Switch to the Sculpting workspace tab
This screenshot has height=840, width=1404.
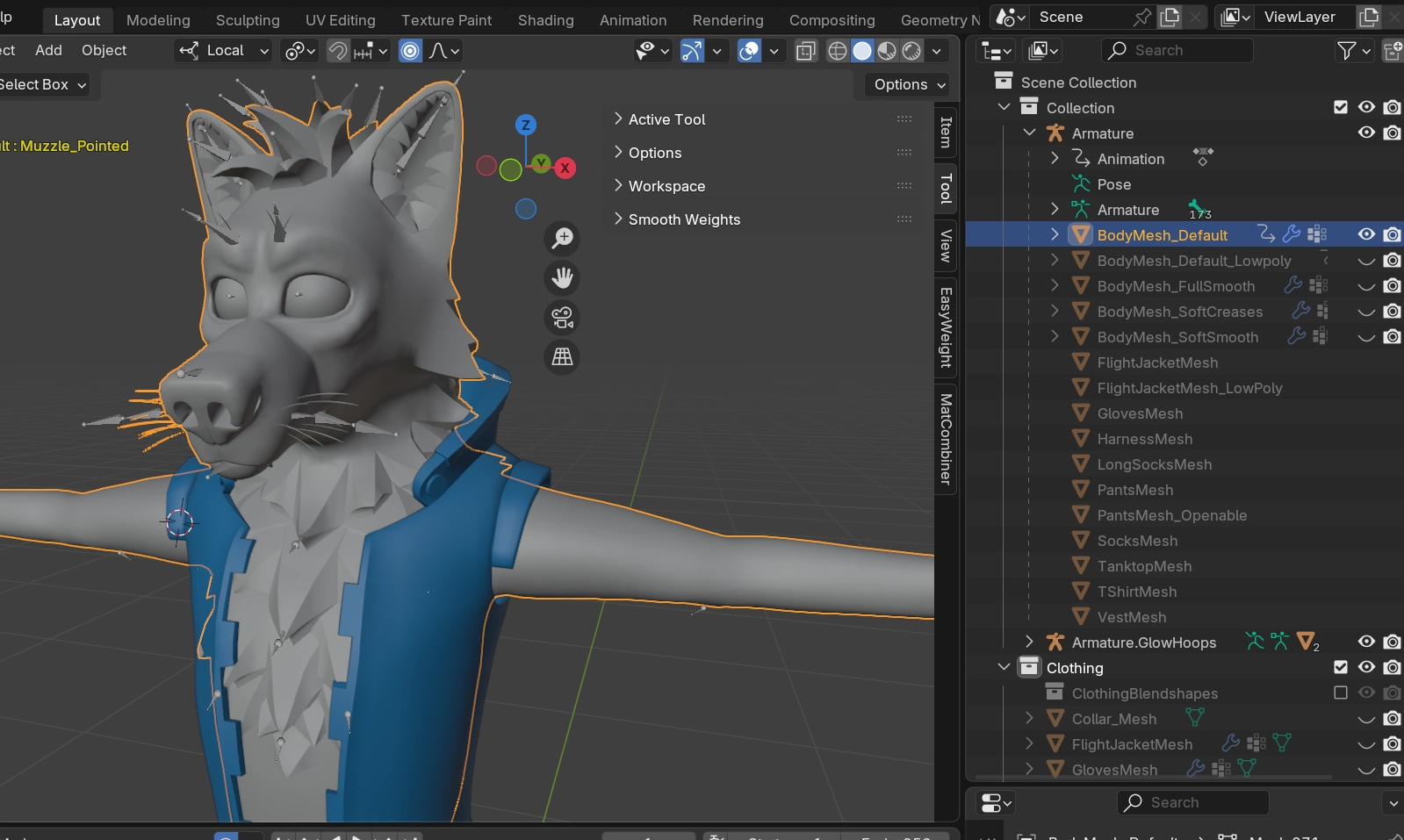(x=248, y=19)
